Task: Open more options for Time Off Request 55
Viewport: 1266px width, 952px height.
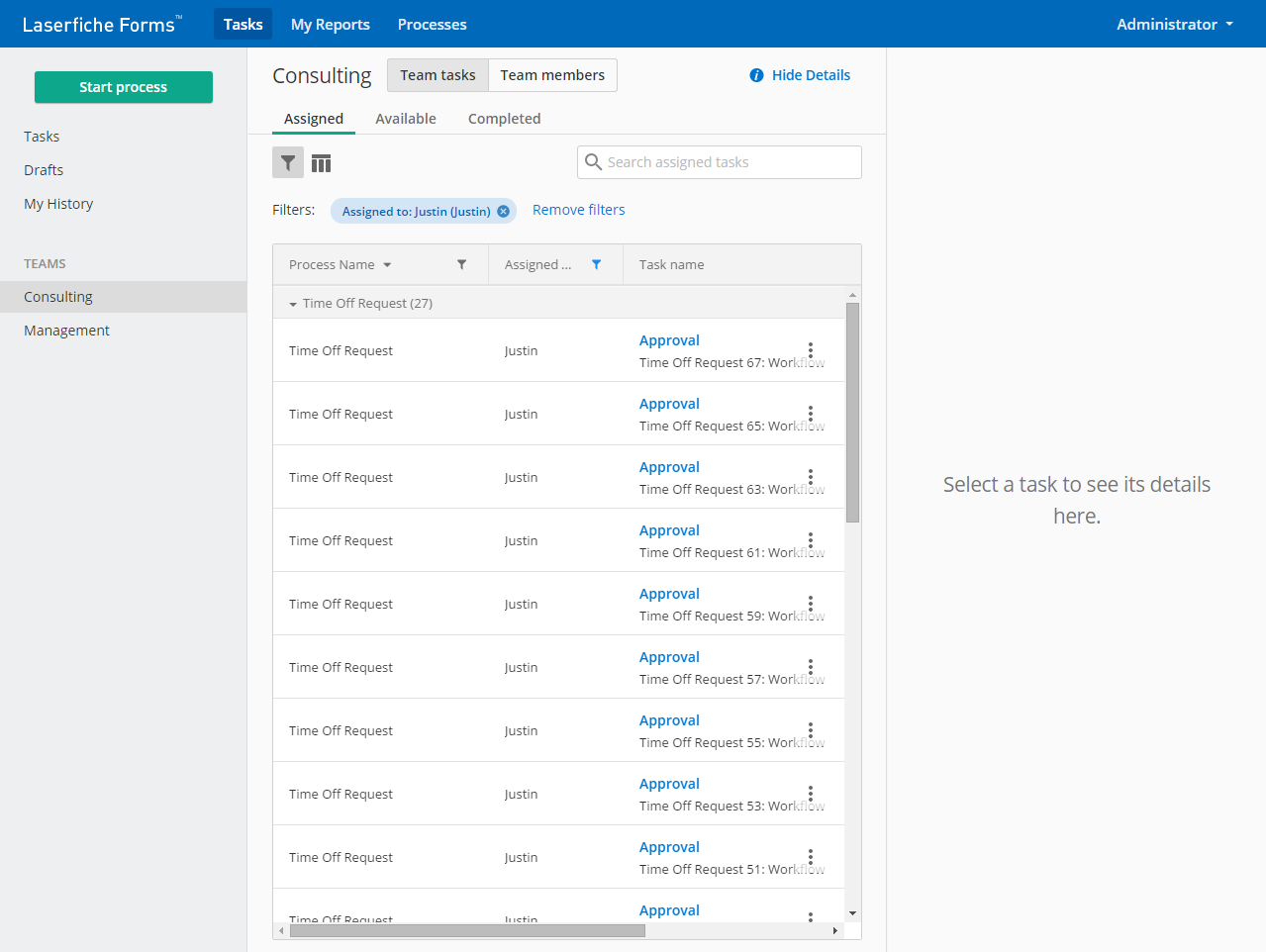Action: click(x=810, y=730)
